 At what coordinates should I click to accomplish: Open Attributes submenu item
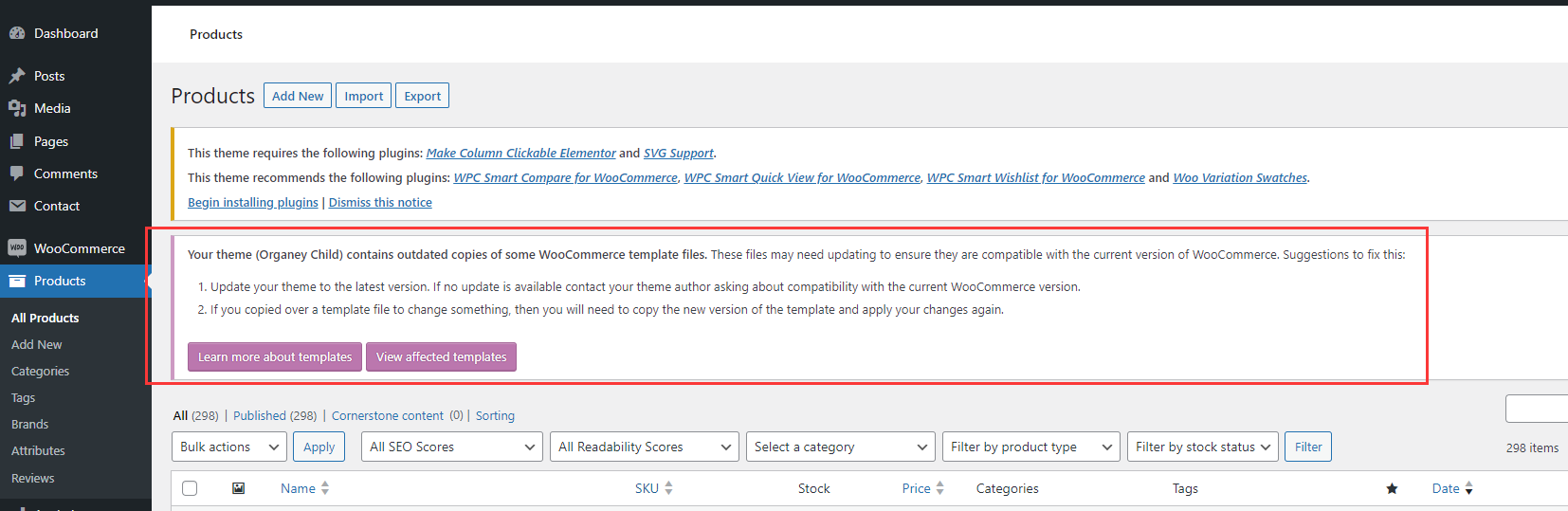point(39,450)
